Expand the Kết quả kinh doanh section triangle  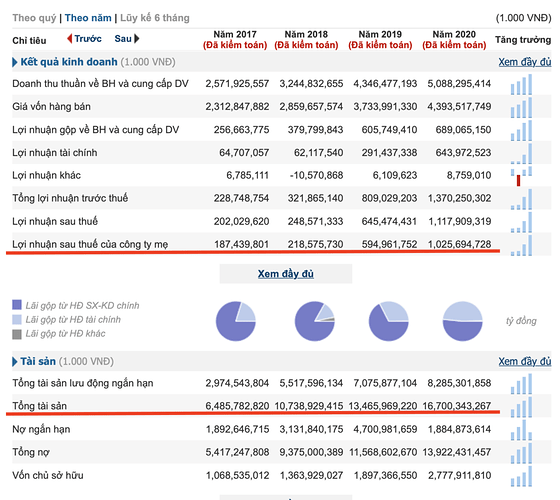15,62
